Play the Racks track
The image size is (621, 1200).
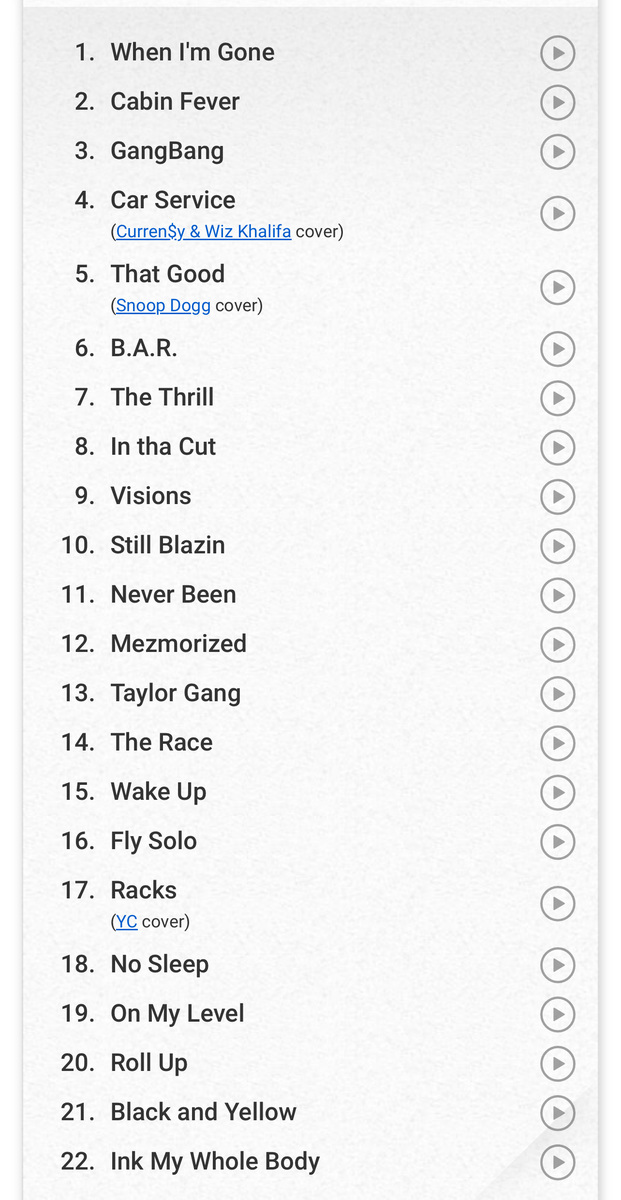(x=558, y=903)
